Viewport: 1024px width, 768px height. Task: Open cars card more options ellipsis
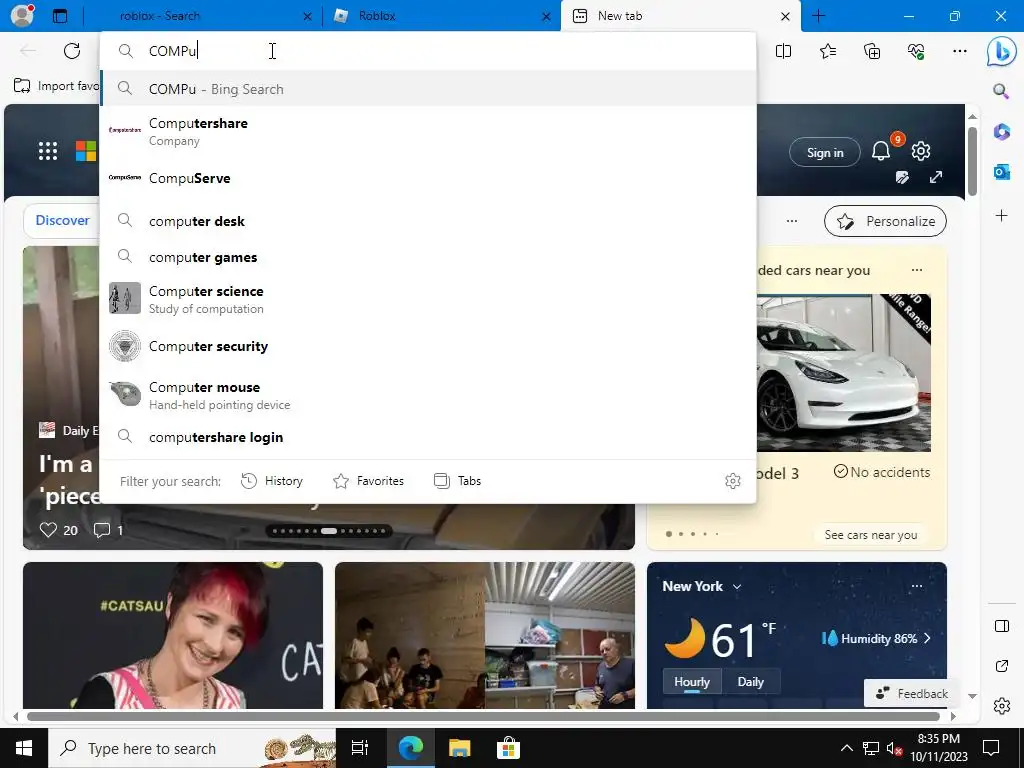[x=917, y=270]
